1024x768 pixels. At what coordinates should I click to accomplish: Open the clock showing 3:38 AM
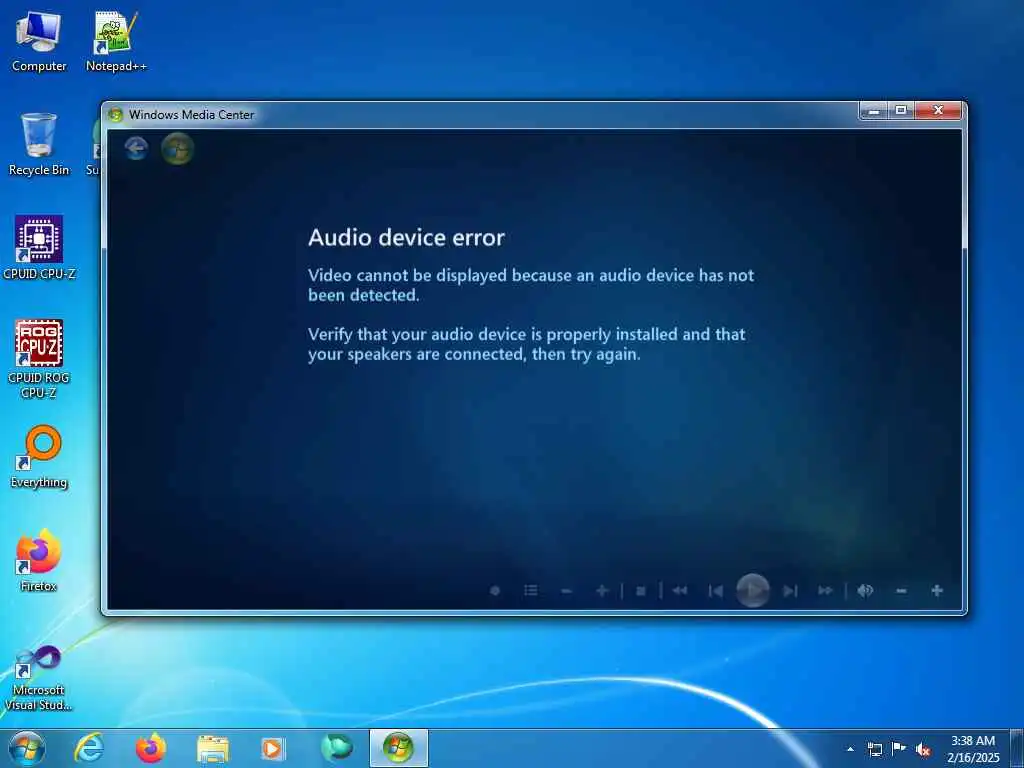point(973,749)
